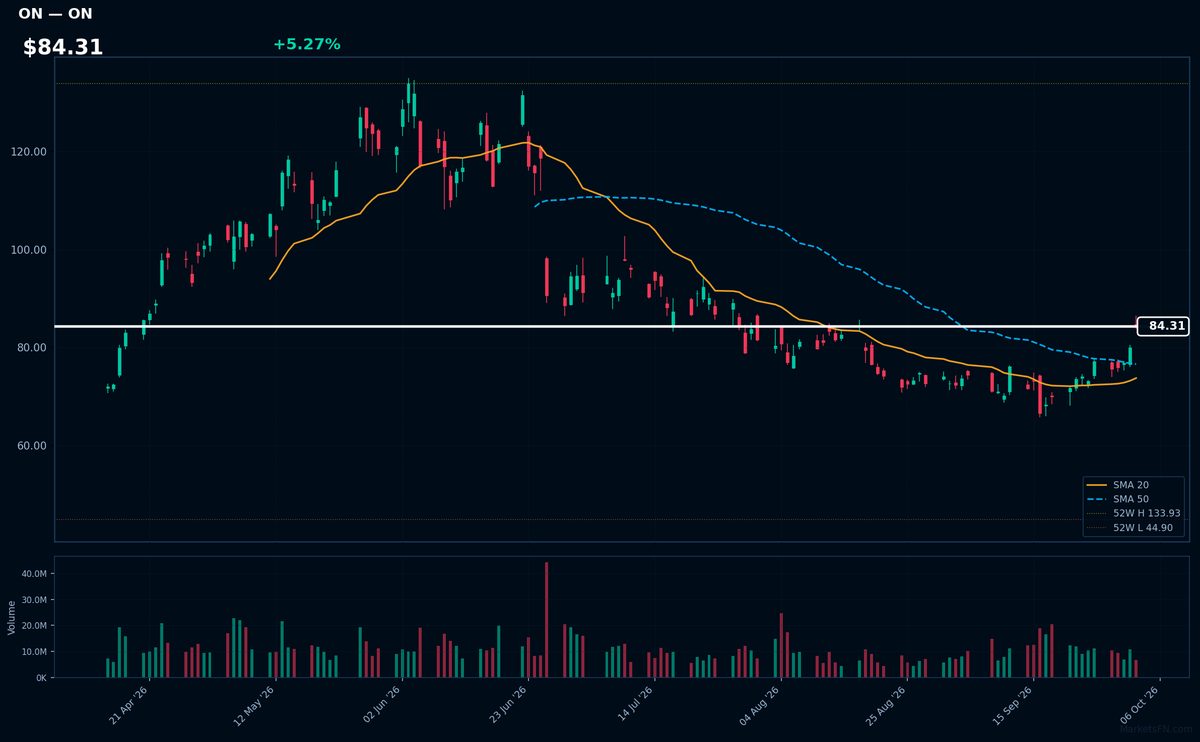The height and width of the screenshot is (742, 1200).
Task: Click the tallest red volume bar
Action: 546,620
